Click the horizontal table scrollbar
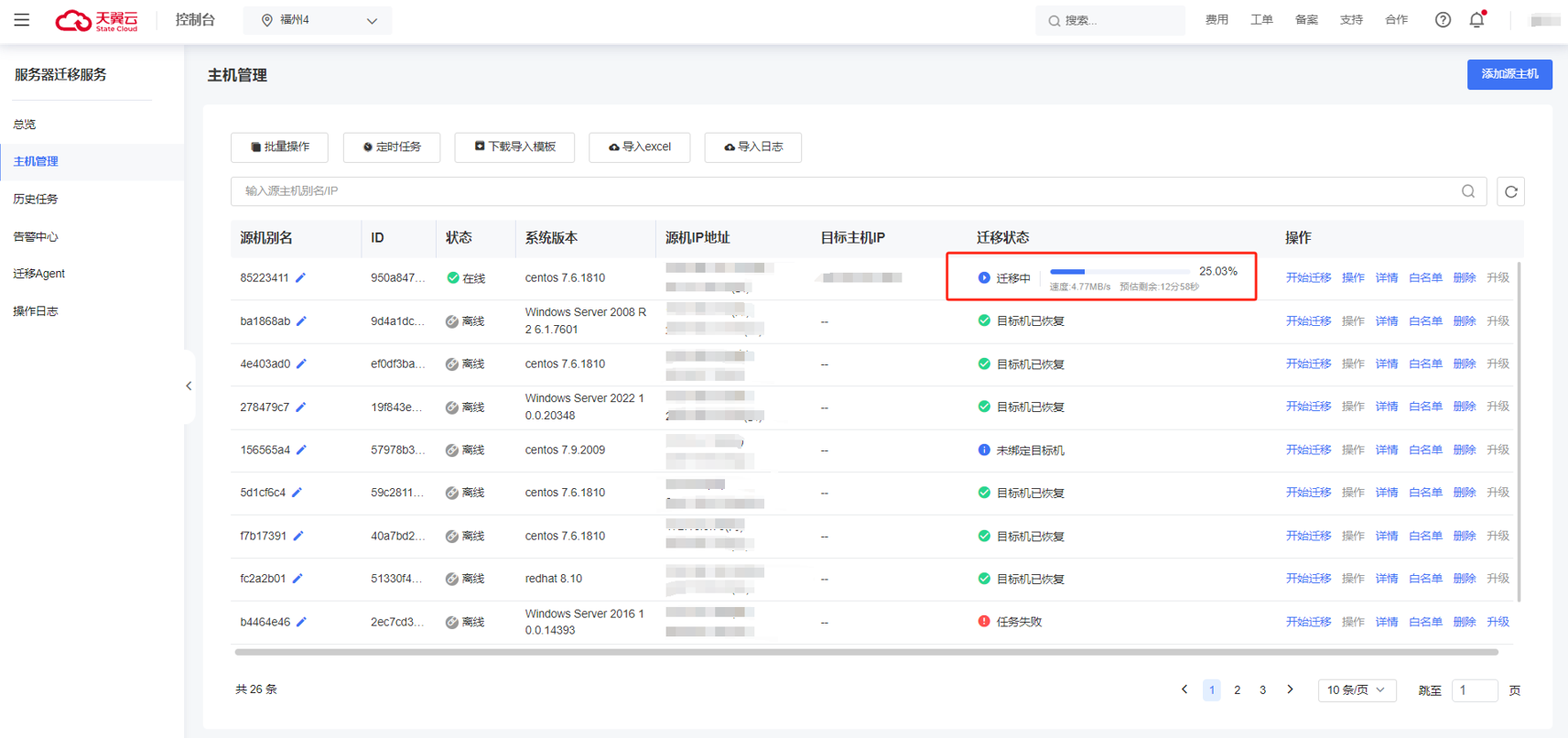The image size is (1568, 738). [866, 652]
